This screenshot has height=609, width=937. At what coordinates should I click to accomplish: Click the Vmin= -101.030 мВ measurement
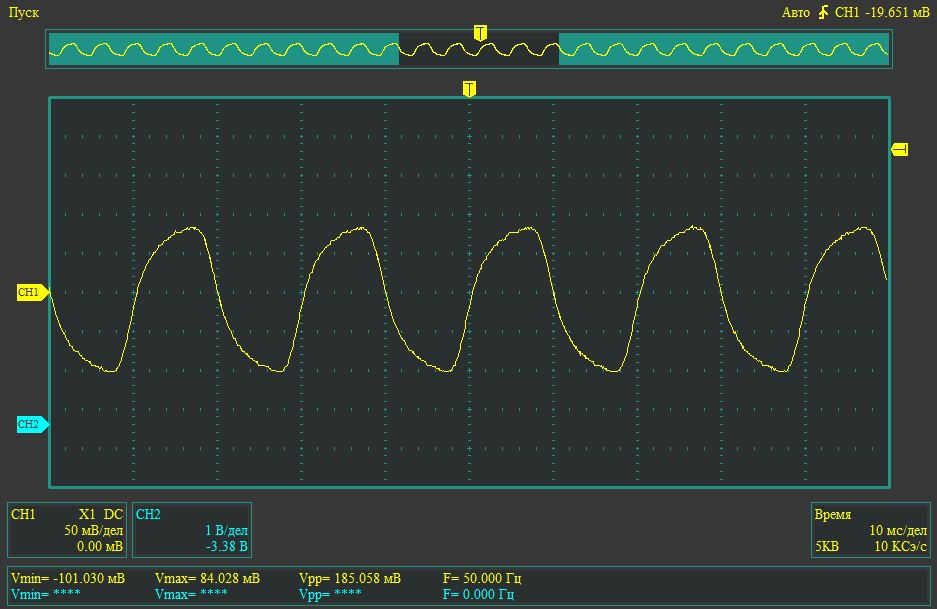click(x=68, y=579)
